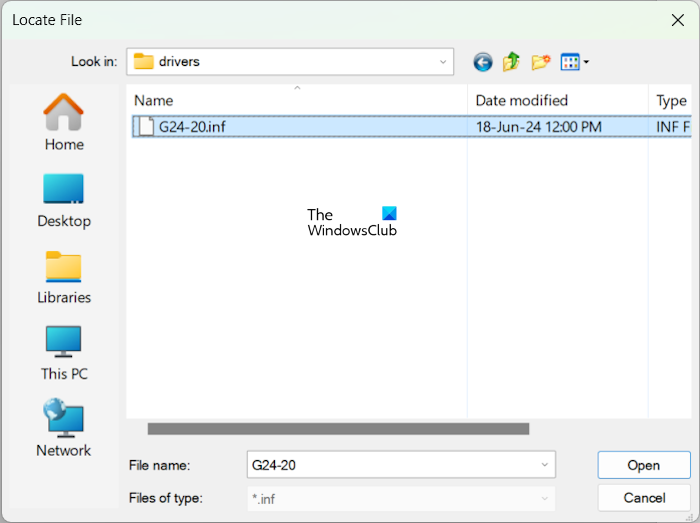The image size is (700, 523).
Task: Click the Back navigation arrow icon
Action: point(483,62)
